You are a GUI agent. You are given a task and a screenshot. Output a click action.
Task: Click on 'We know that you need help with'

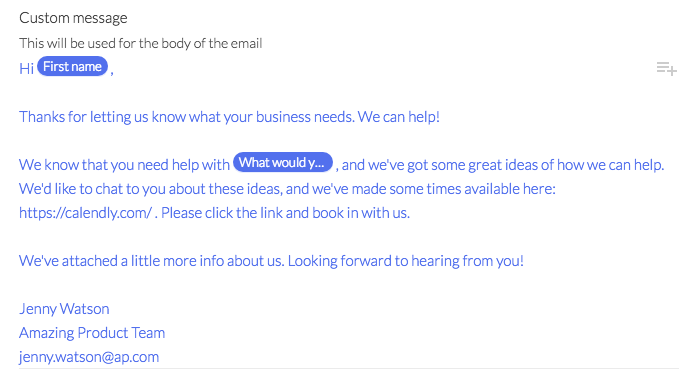pos(124,165)
